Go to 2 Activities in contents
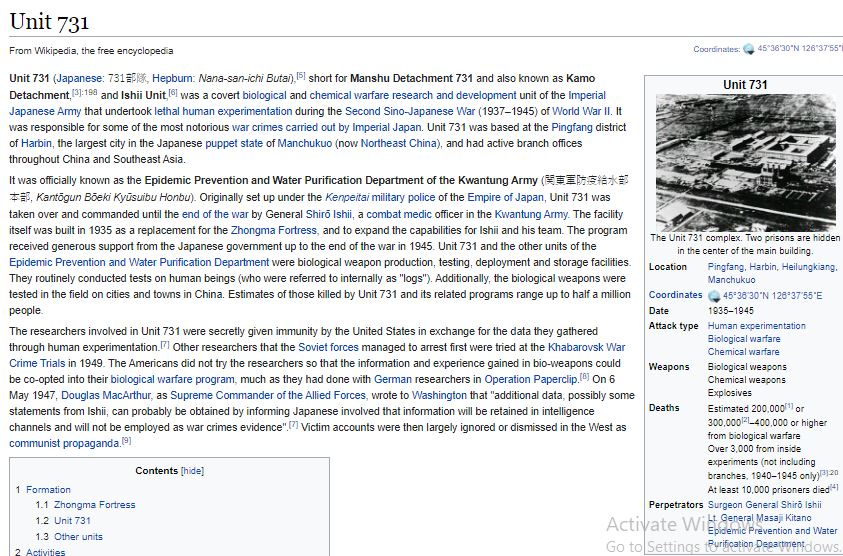The width and height of the screenshot is (843, 556). pos(45,552)
